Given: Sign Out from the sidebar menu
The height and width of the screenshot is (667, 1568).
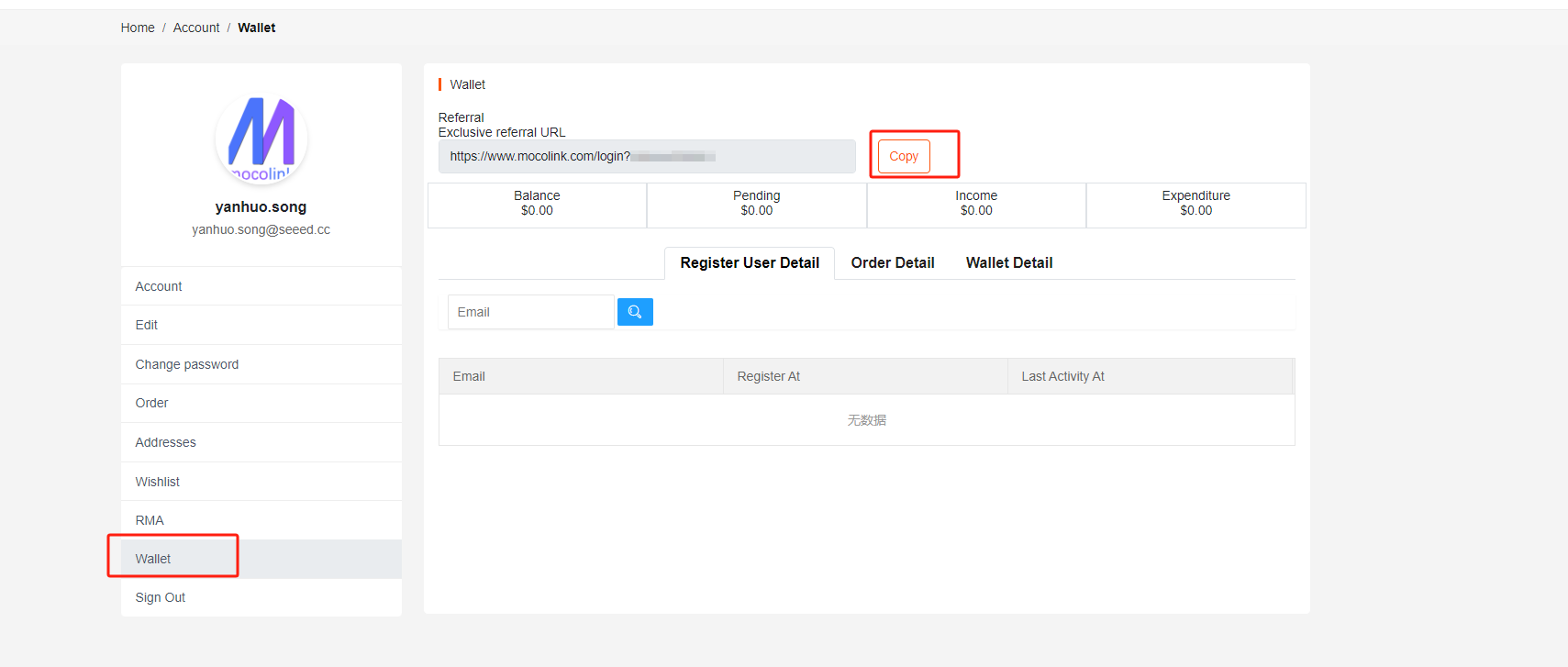Looking at the screenshot, I should point(161,597).
